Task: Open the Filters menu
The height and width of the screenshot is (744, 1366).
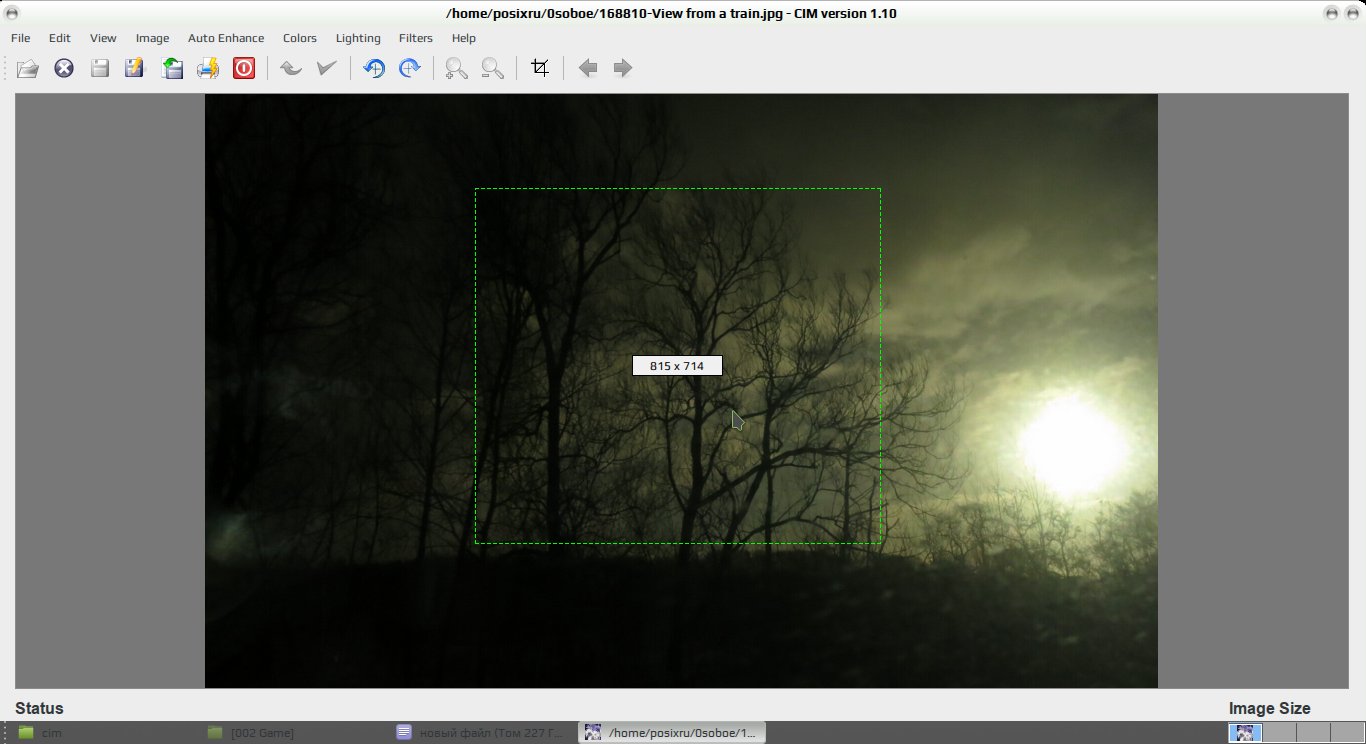Action: click(x=416, y=38)
